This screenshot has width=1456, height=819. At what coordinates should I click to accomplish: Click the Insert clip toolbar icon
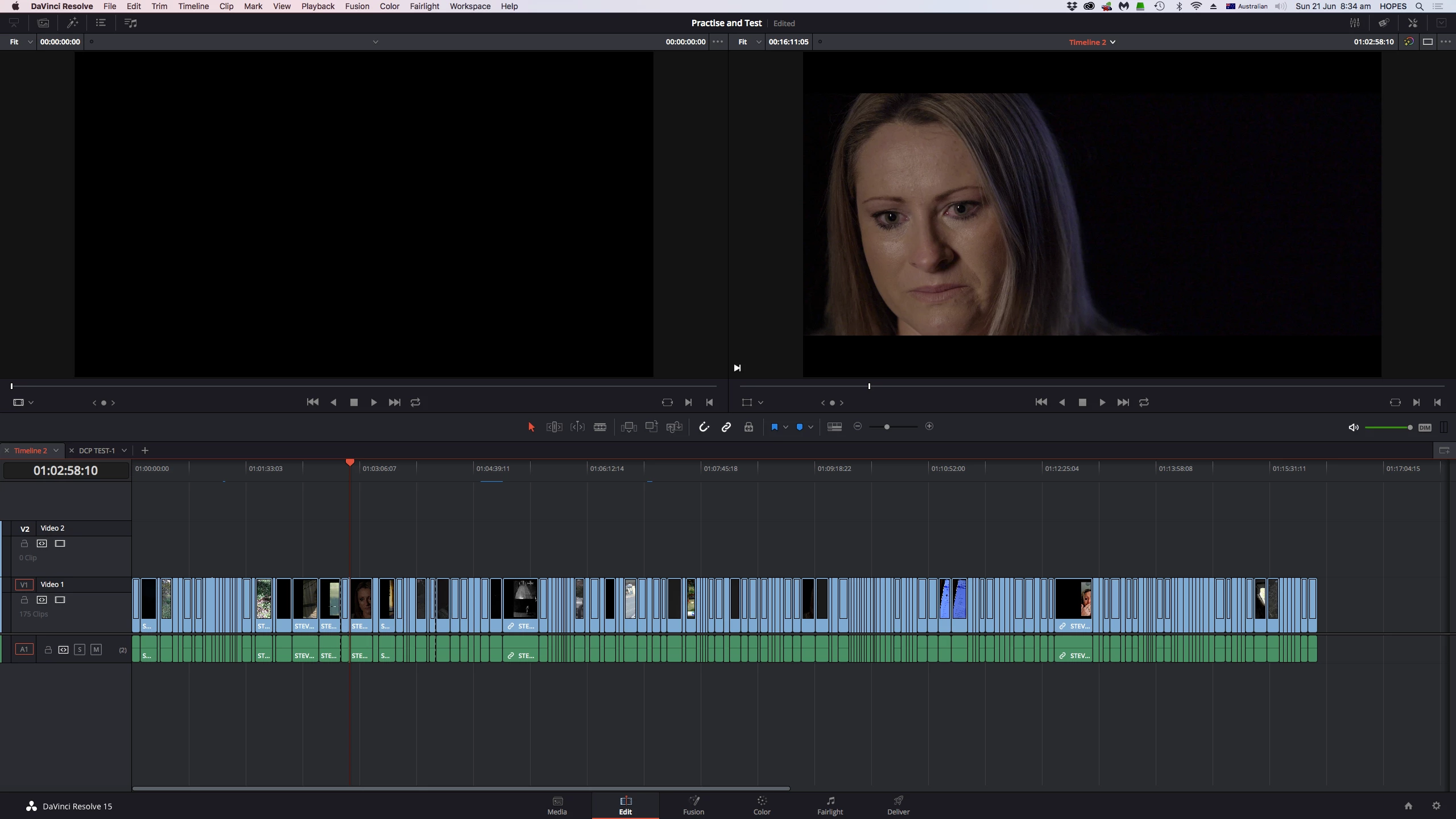[x=628, y=427]
